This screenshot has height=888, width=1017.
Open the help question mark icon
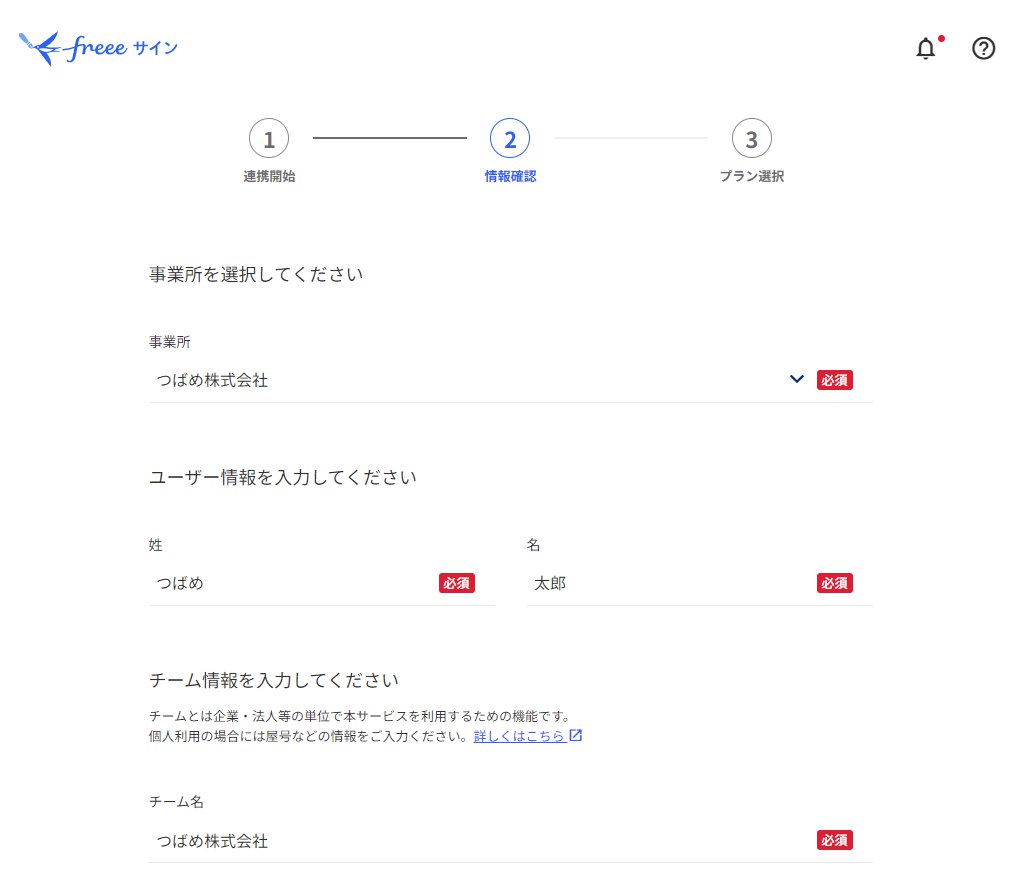pyautogui.click(x=983, y=49)
